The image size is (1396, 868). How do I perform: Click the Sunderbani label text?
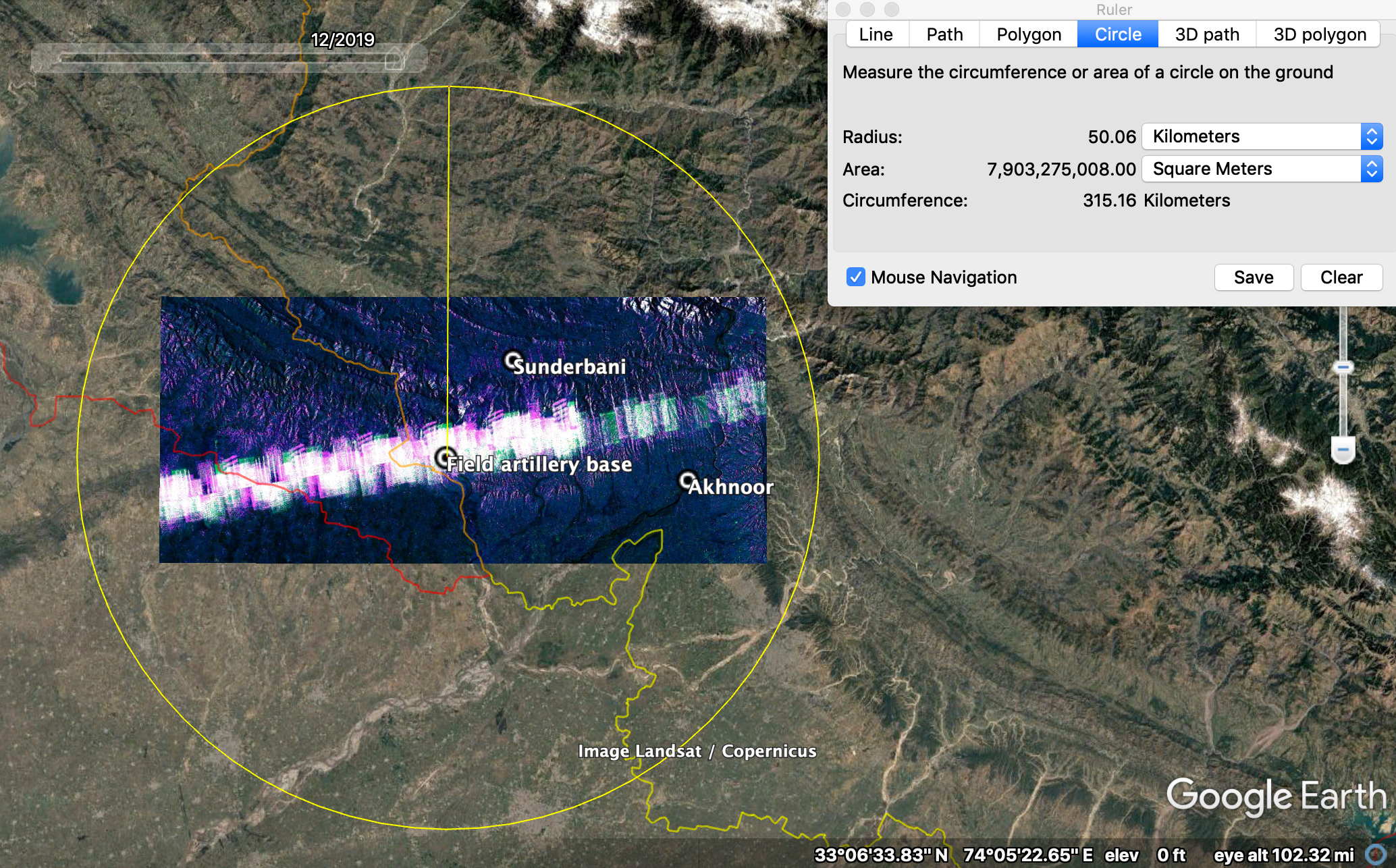point(570,367)
